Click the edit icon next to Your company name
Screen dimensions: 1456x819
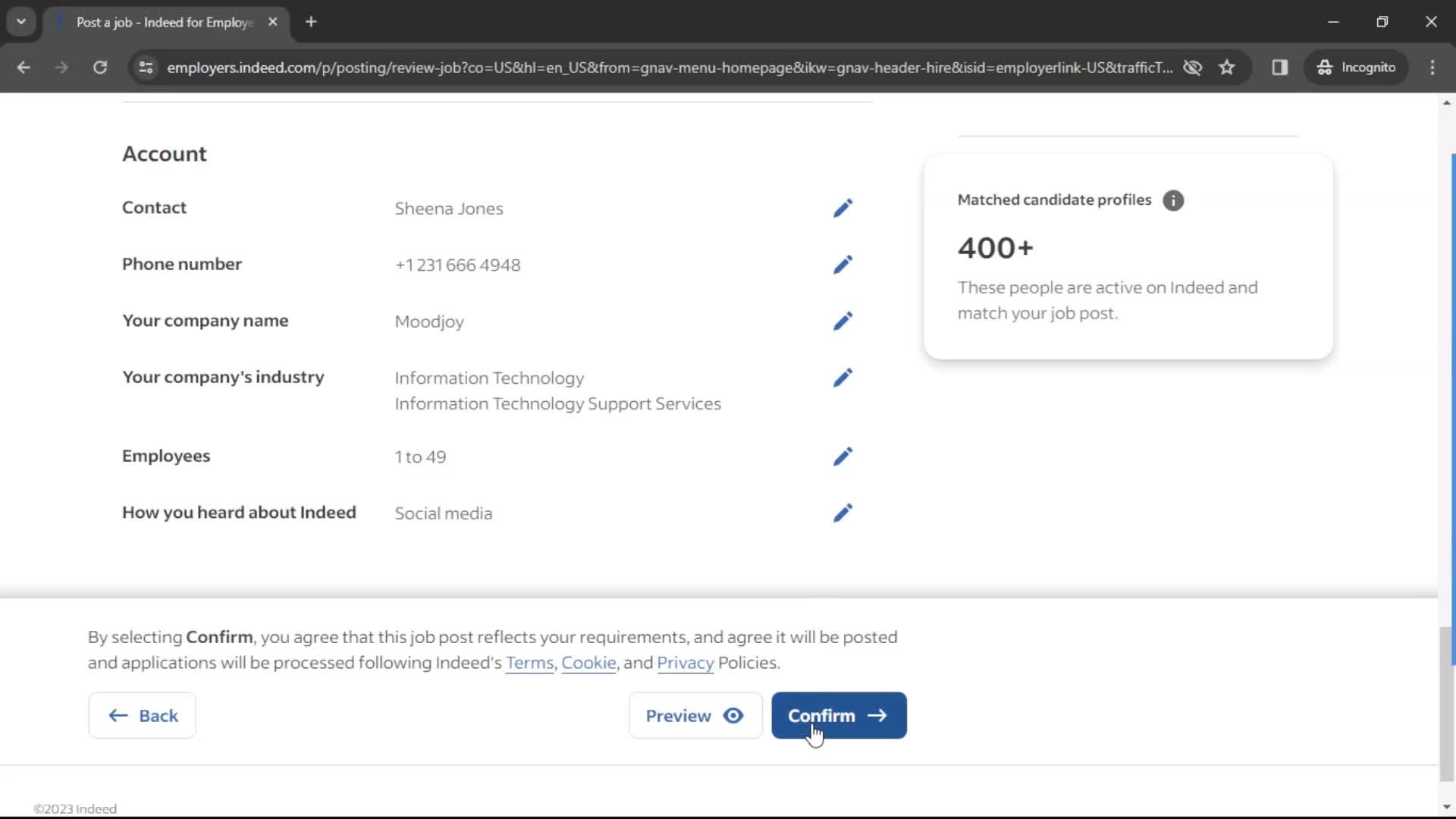(x=843, y=320)
